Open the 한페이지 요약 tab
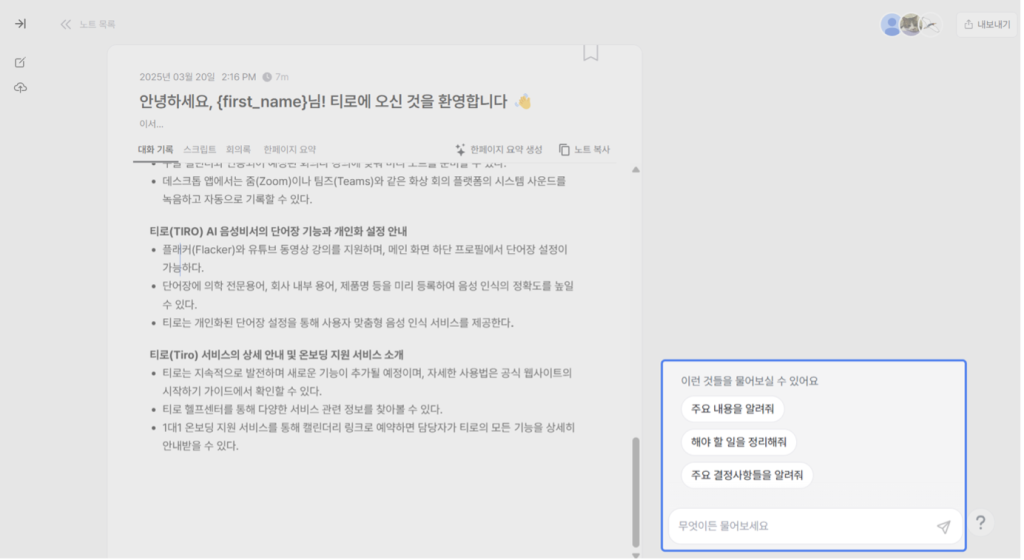Image resolution: width=1024 pixels, height=560 pixels. pyautogui.click(x=289, y=149)
